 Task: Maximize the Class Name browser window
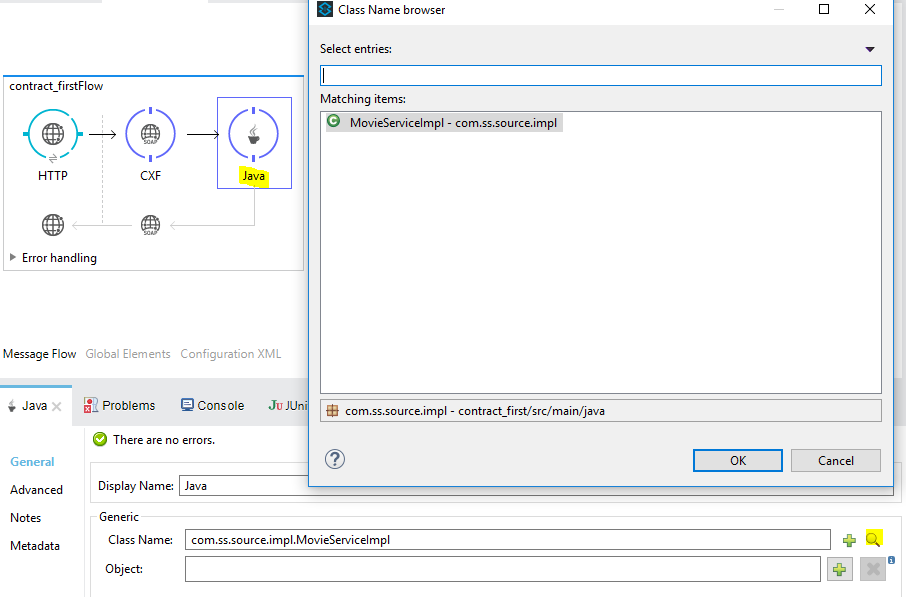824,9
